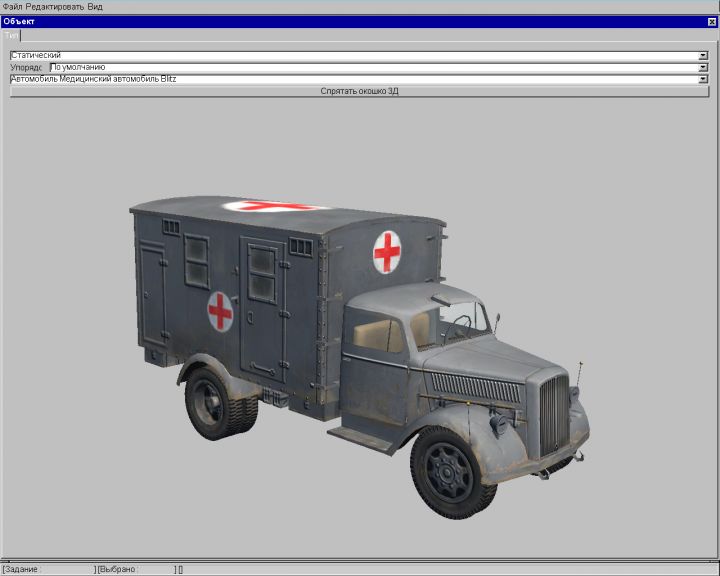The height and width of the screenshot is (576, 720).
Task: Click the Выбрано status bar field
Action: coord(135,569)
